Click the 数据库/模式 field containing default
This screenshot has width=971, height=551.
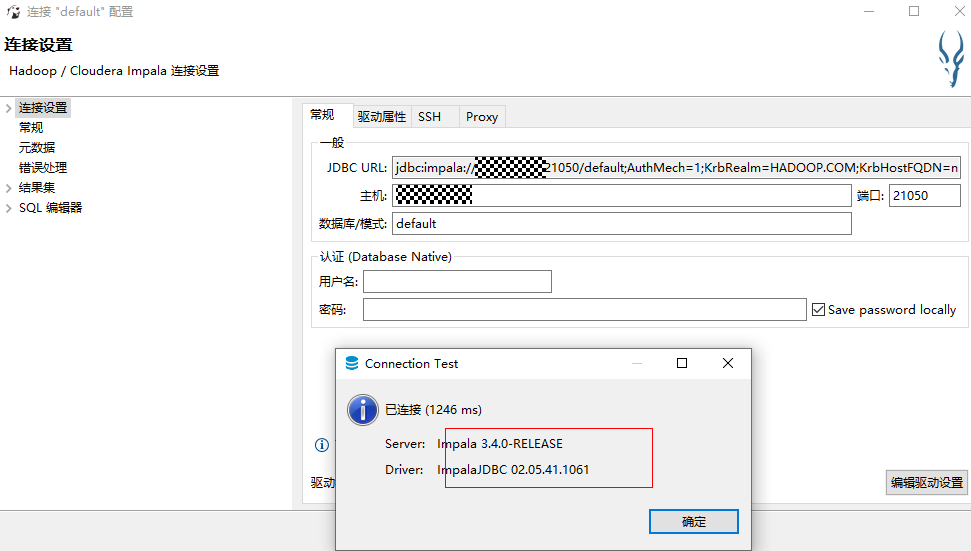click(x=622, y=223)
